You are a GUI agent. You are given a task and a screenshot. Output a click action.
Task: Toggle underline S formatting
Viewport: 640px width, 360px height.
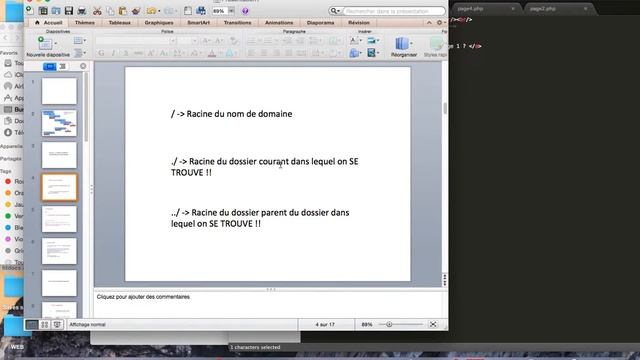click(126, 53)
